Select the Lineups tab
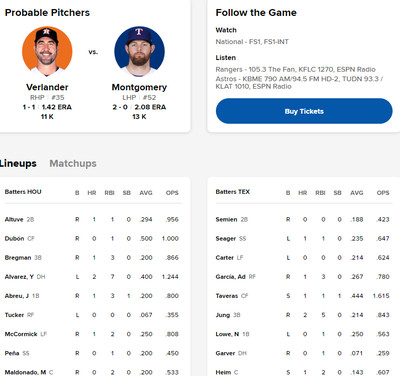Screen dimensions: 400x376 pyautogui.click(x=18, y=164)
